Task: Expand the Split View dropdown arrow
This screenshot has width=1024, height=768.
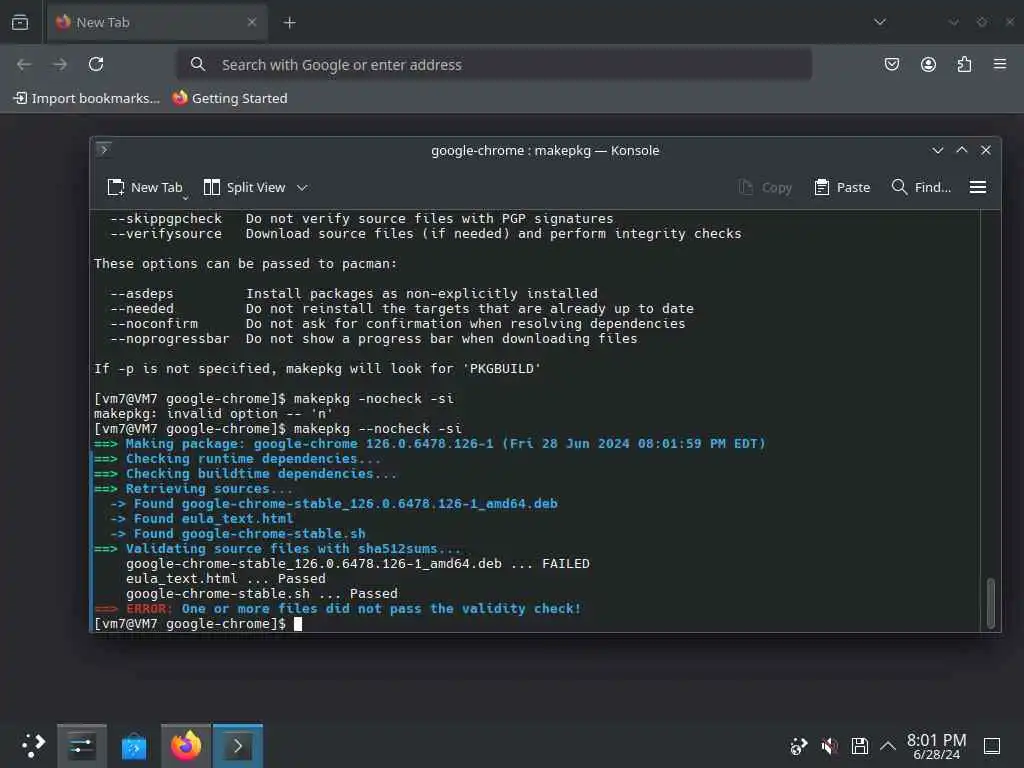Action: tap(302, 187)
